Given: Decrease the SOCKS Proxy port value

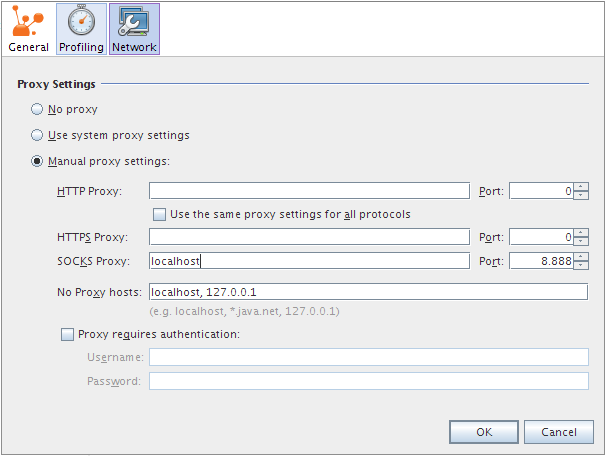Looking at the screenshot, I should pyautogui.click(x=581, y=265).
